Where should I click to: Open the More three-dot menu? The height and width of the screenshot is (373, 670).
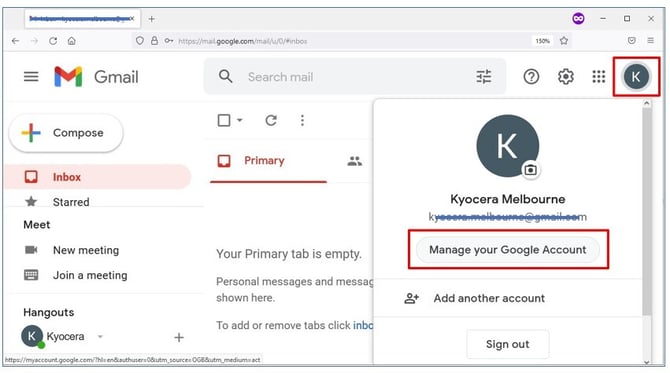click(x=302, y=120)
